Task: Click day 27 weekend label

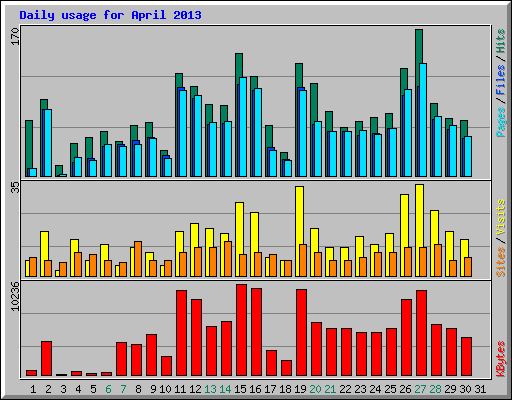Action: pos(420,389)
